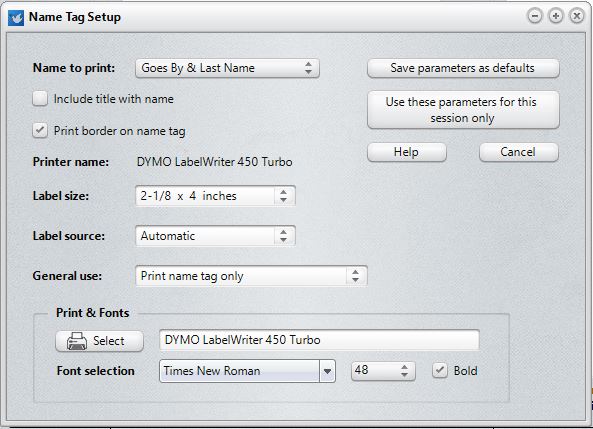Click the DYMO LabelWriter printer text field
This screenshot has height=429, width=593.
pos(319,340)
